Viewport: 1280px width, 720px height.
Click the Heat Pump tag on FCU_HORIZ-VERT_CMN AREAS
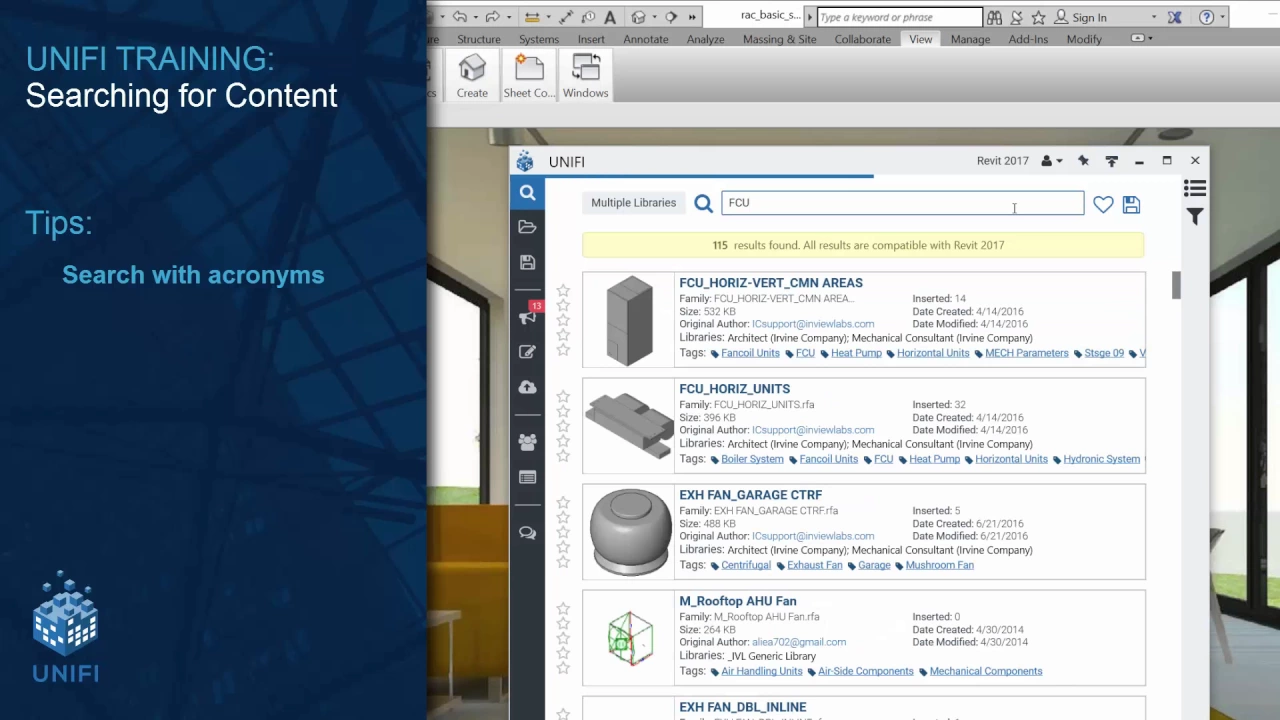click(x=856, y=353)
